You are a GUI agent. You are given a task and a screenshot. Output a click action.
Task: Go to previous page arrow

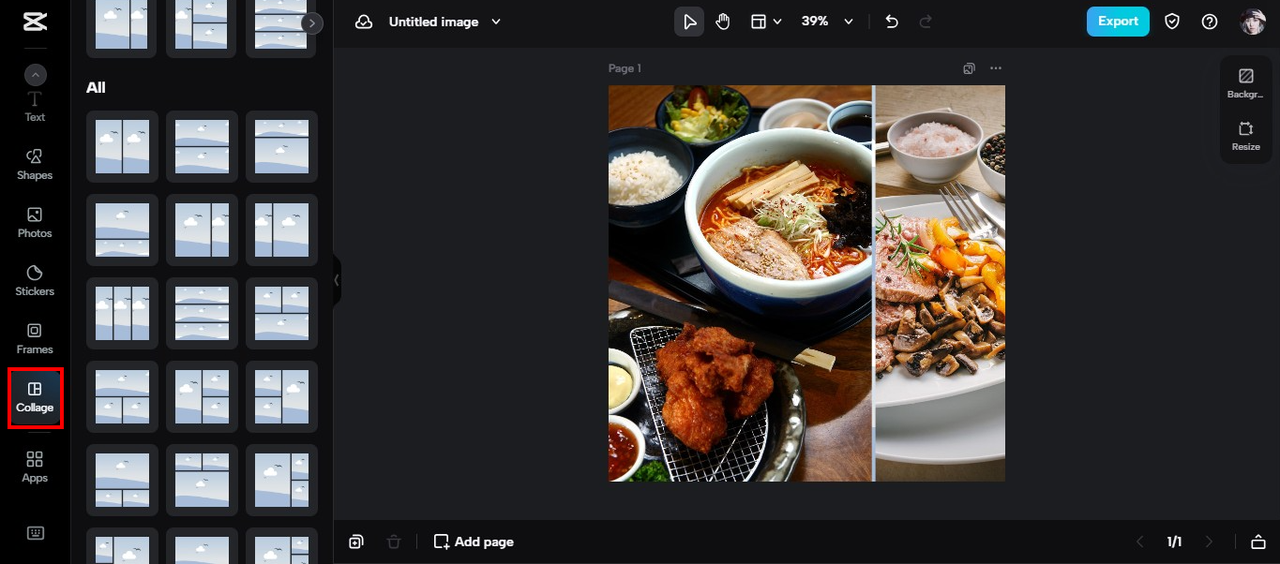point(1140,542)
